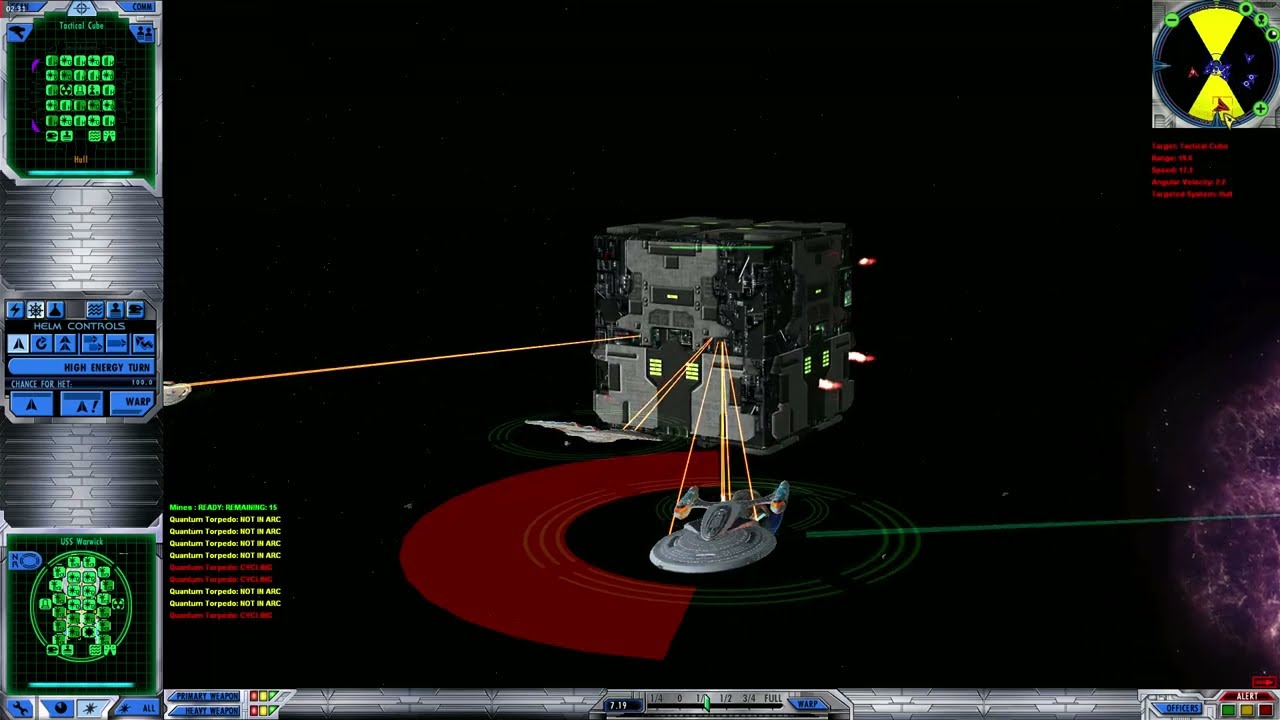Set green alert status light
Image resolution: width=1280 pixels, height=720 pixels.
coord(1228,709)
